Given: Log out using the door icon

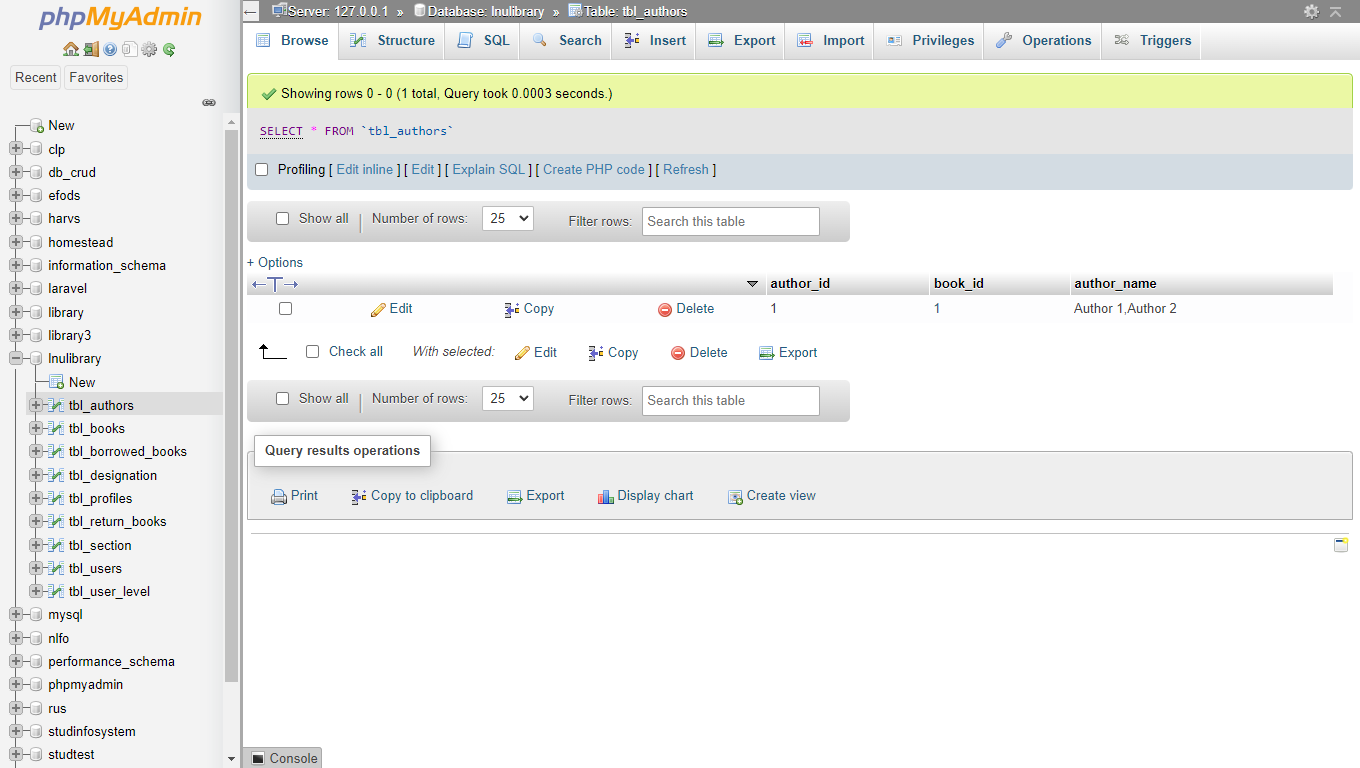Looking at the screenshot, I should [90, 49].
